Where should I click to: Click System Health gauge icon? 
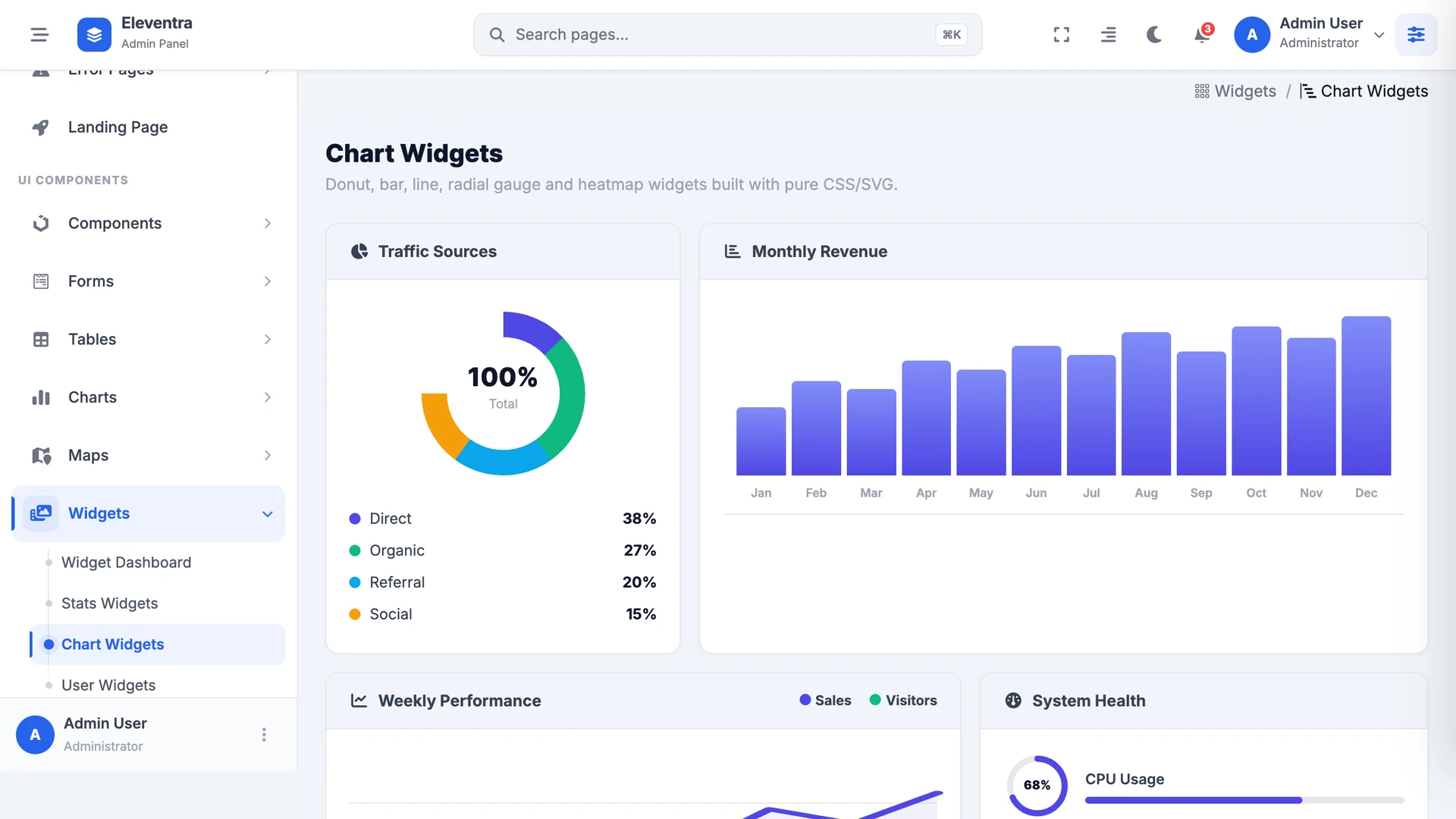point(1013,701)
